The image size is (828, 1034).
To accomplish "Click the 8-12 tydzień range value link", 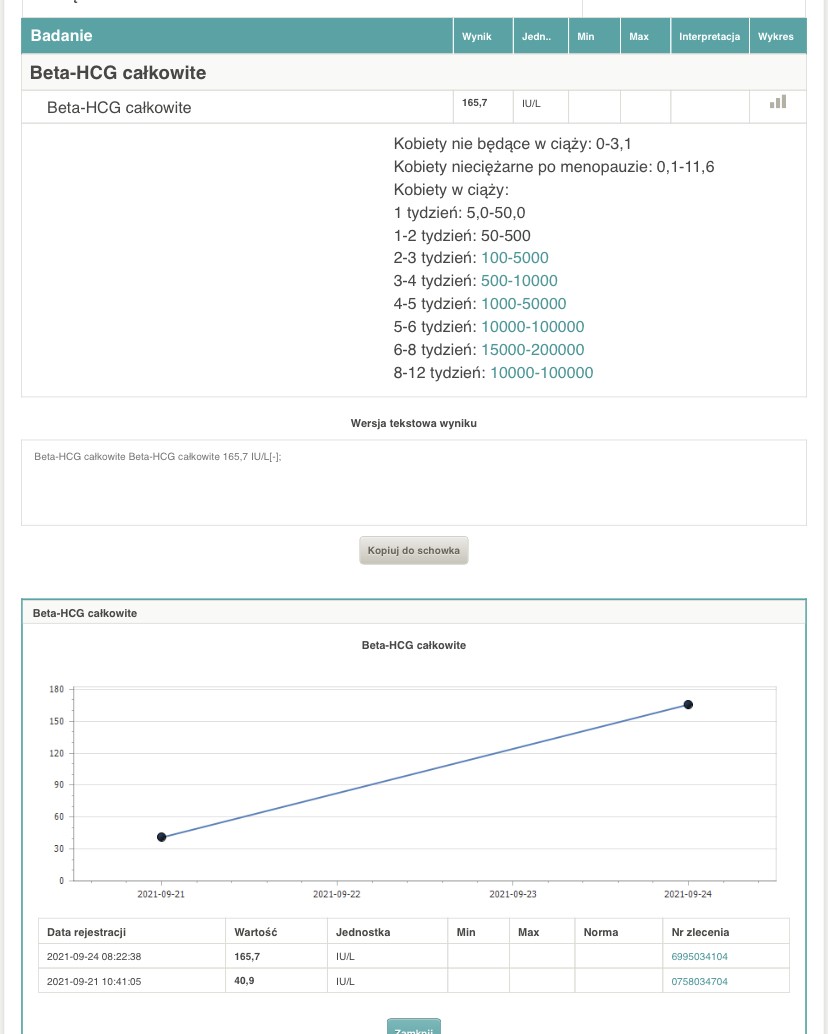I will (541, 373).
